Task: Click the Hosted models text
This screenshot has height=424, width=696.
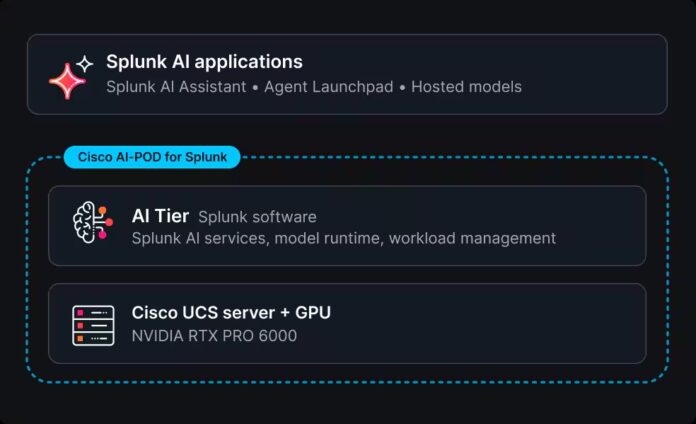Action: click(x=467, y=87)
